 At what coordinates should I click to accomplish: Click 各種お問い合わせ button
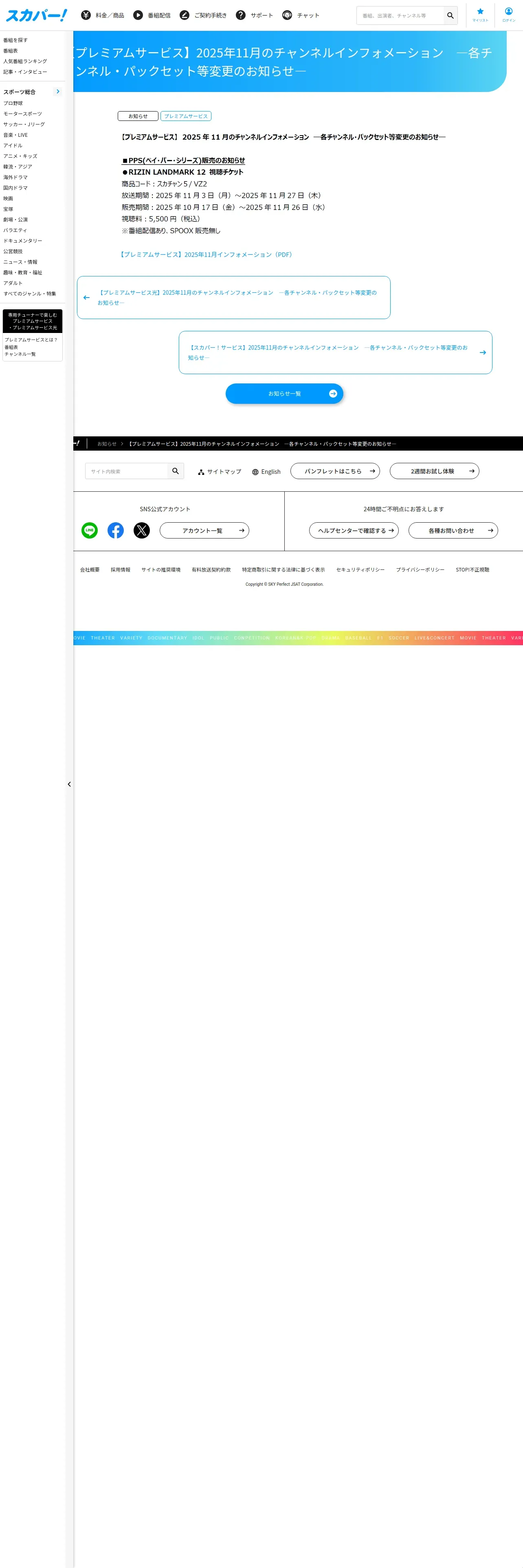pos(453,531)
